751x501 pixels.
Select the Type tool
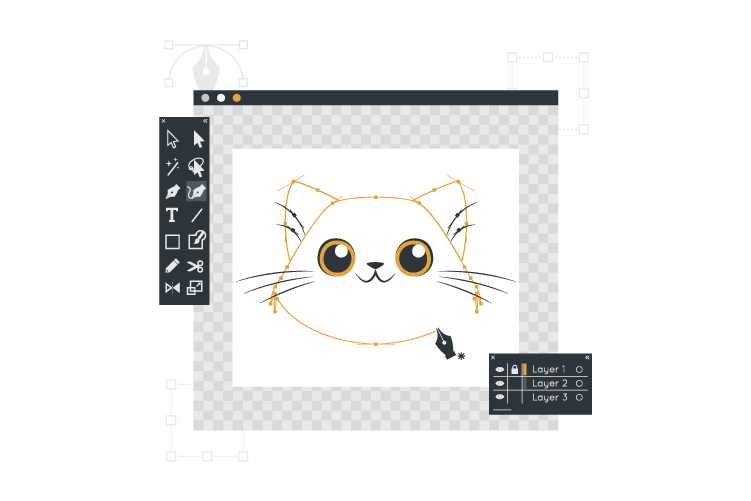click(172, 215)
